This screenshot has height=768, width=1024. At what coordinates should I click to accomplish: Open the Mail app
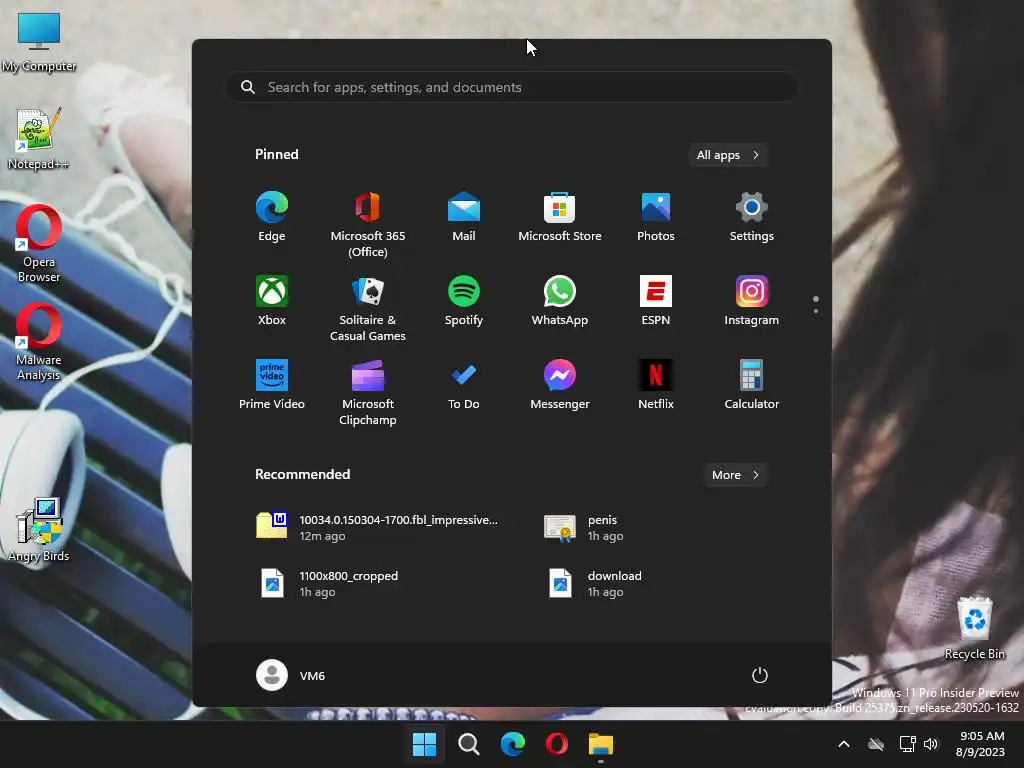[x=464, y=217]
